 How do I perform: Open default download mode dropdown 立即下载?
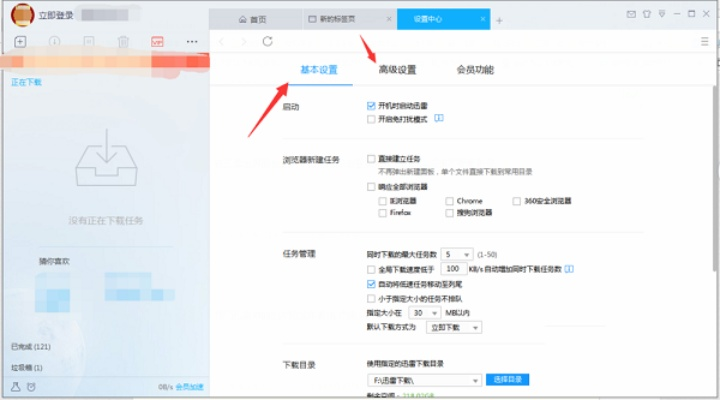454,327
